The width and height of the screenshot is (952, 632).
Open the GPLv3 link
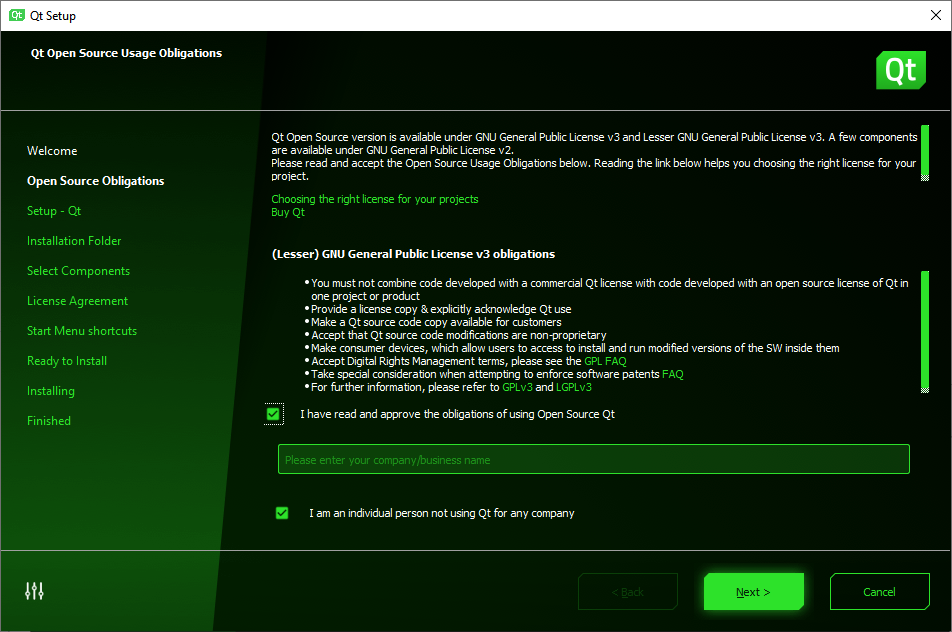click(x=517, y=387)
